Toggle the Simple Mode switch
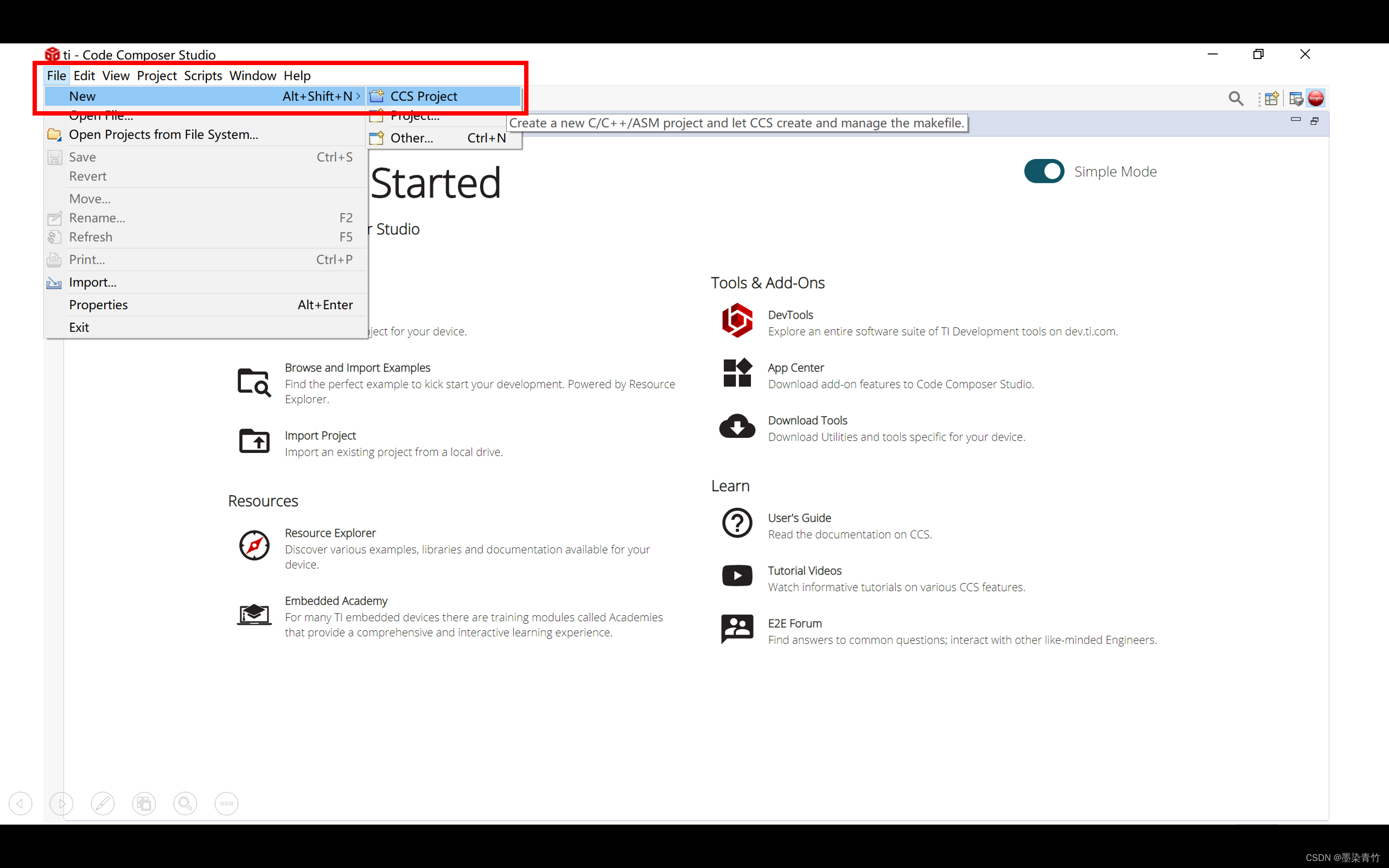The image size is (1389, 868). [1043, 171]
